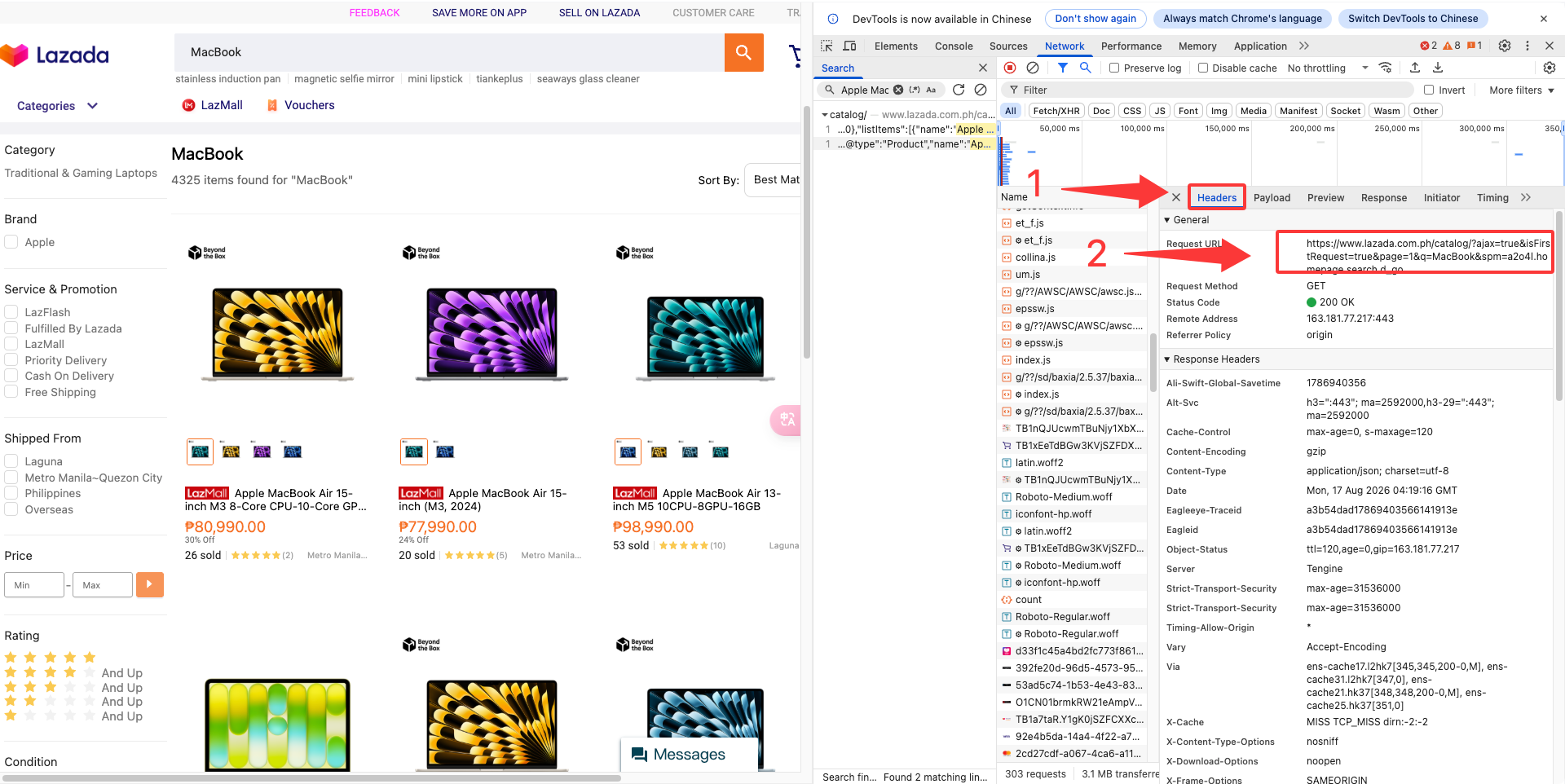Open the Payload tab
The height and width of the screenshot is (784, 1565).
1272,197
